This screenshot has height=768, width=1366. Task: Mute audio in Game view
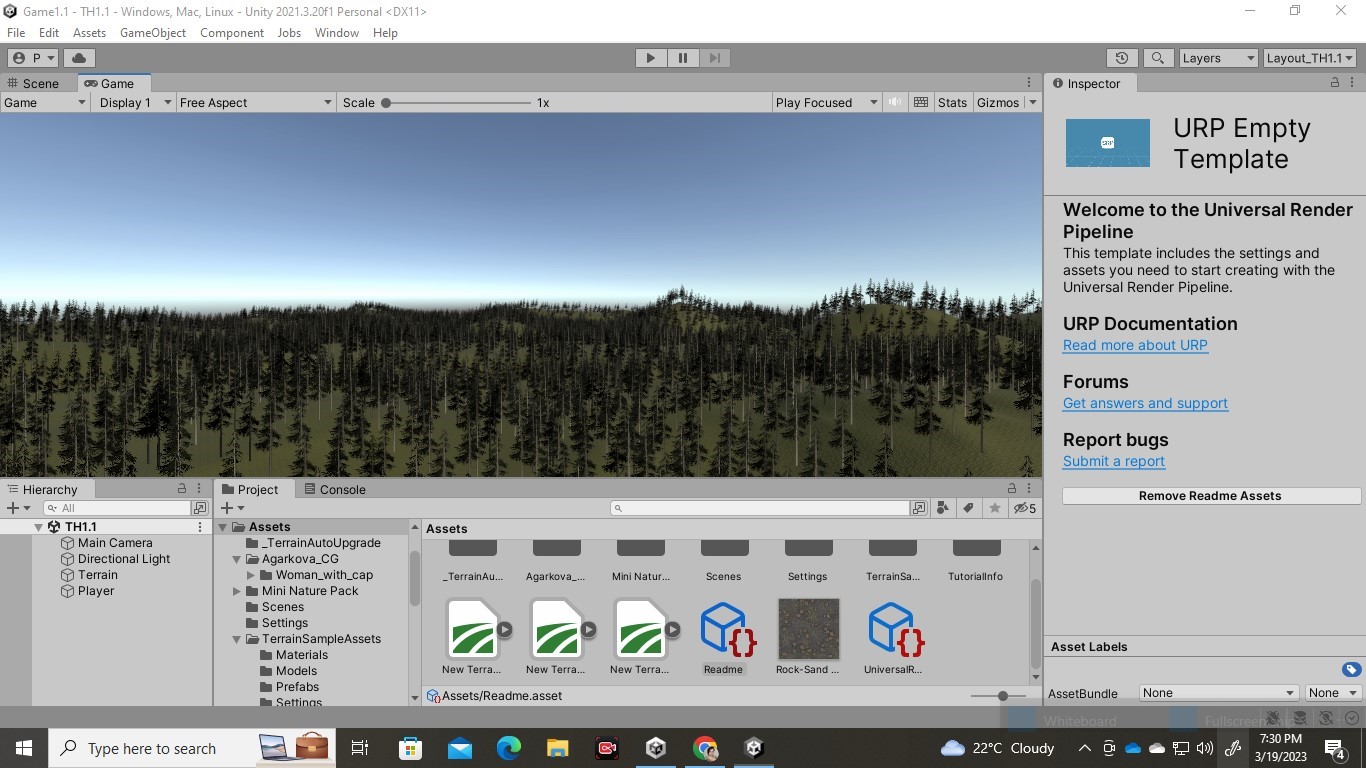tap(895, 102)
